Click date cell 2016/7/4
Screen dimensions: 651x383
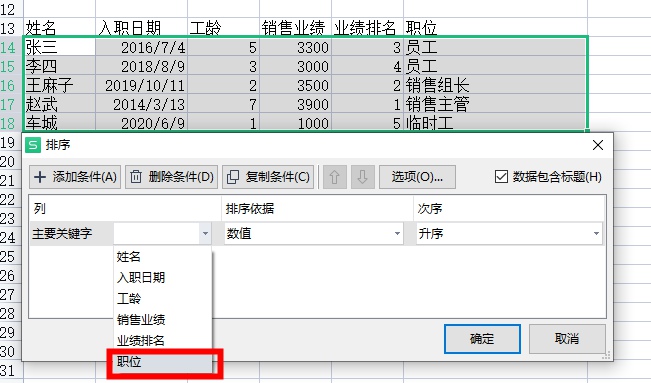point(142,47)
